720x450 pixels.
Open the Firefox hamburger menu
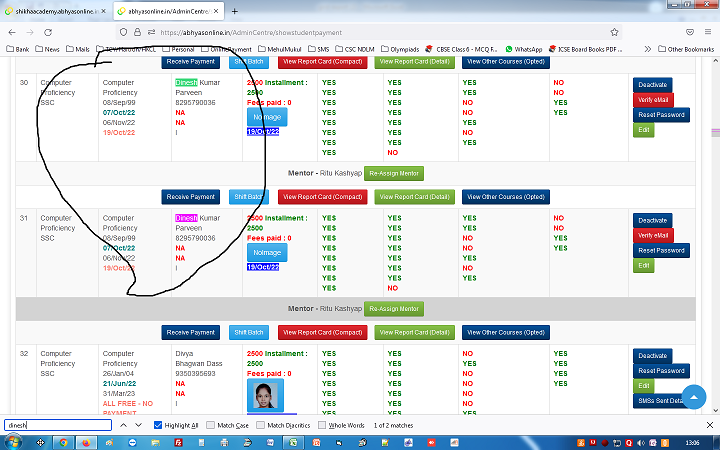[x=708, y=31]
